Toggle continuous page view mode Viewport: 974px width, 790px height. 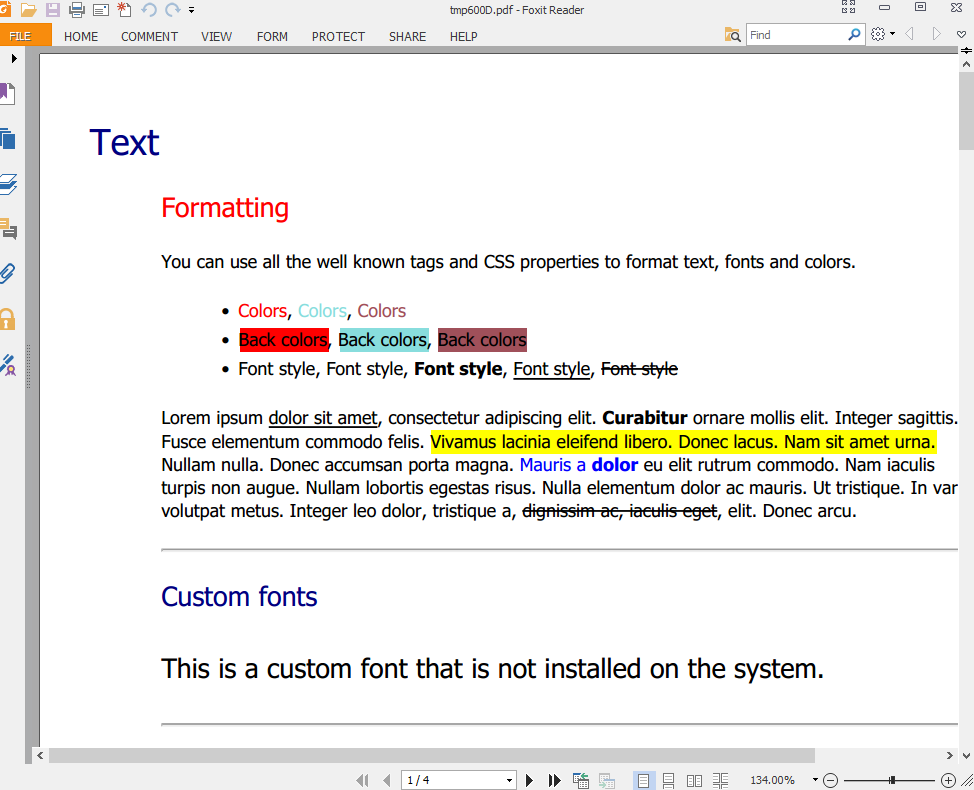coord(669,780)
